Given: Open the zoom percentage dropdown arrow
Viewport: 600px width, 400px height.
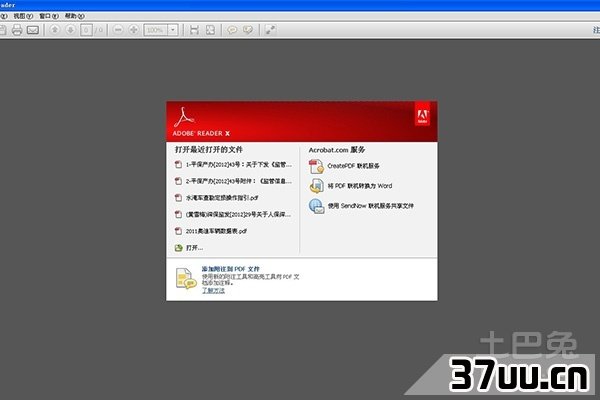Looking at the screenshot, I should (173, 30).
